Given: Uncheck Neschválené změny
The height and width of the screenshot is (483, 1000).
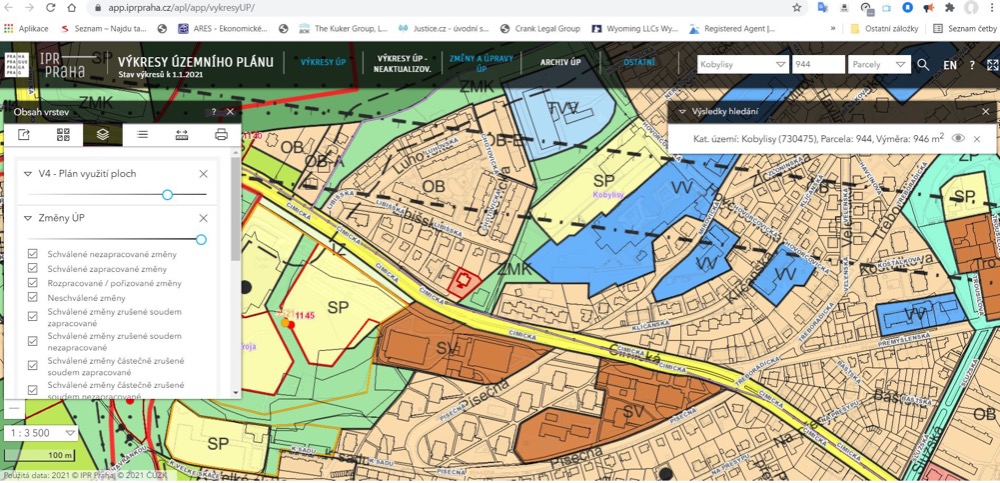Looking at the screenshot, I should 33,297.
